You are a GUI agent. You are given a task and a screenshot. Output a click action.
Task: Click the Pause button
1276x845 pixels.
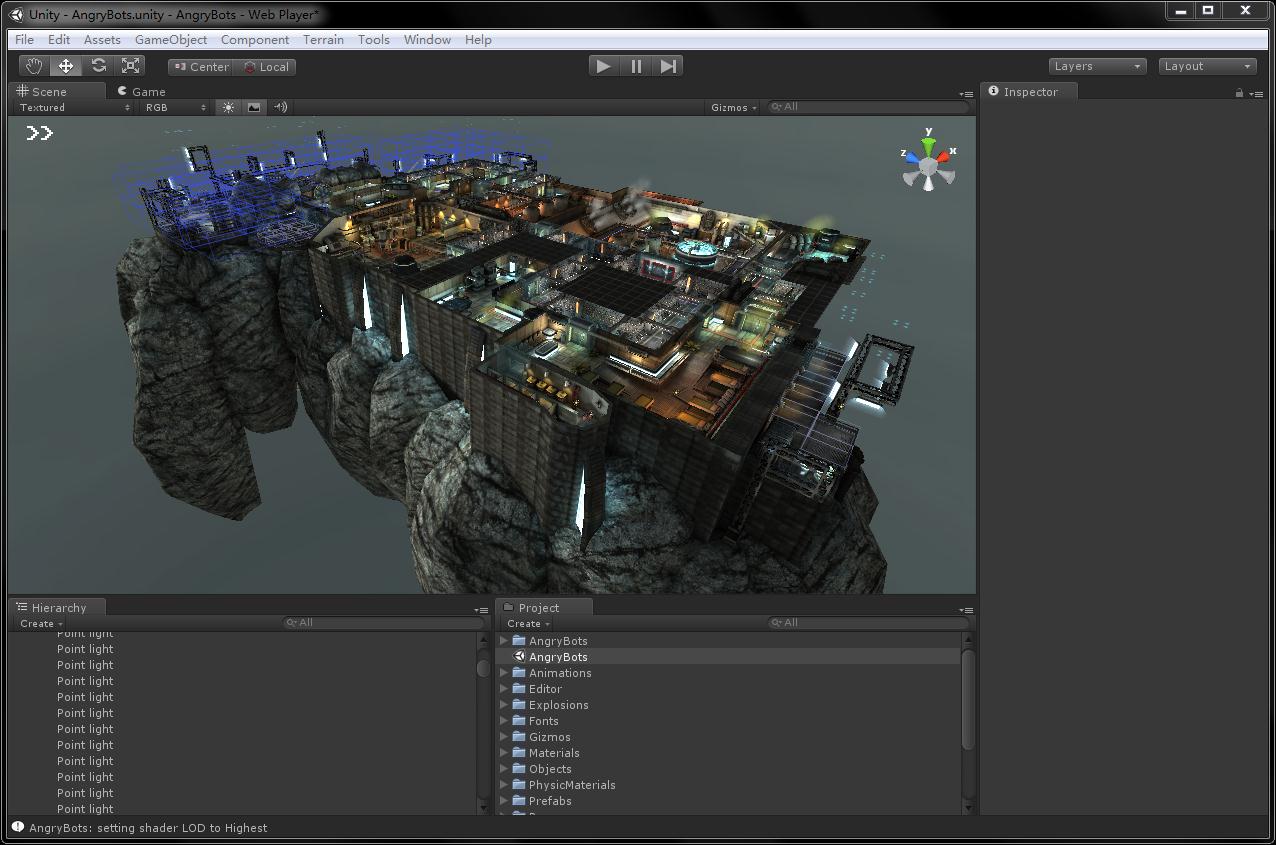pyautogui.click(x=636, y=66)
